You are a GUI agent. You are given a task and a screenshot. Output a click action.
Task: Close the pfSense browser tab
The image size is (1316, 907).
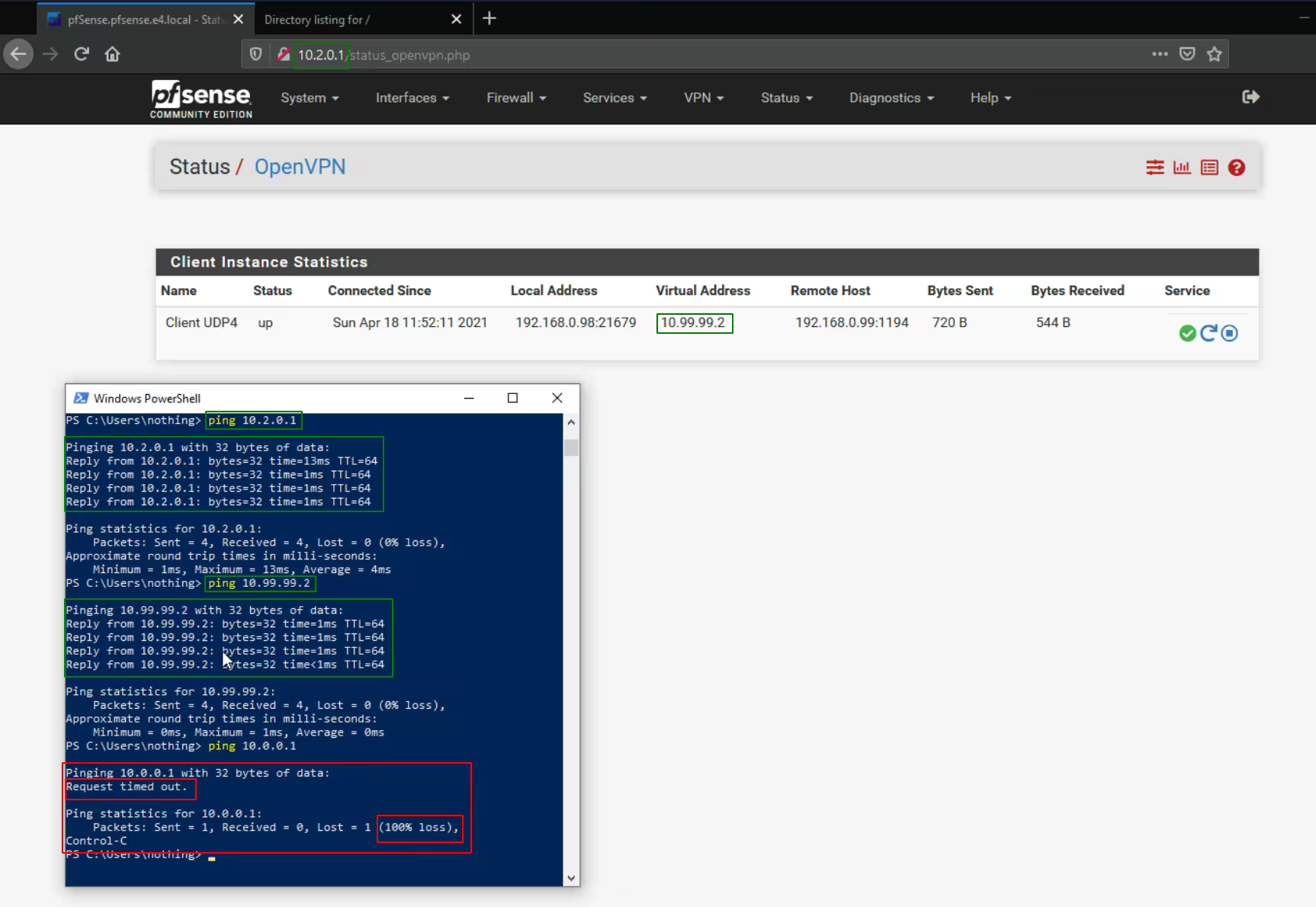239,19
